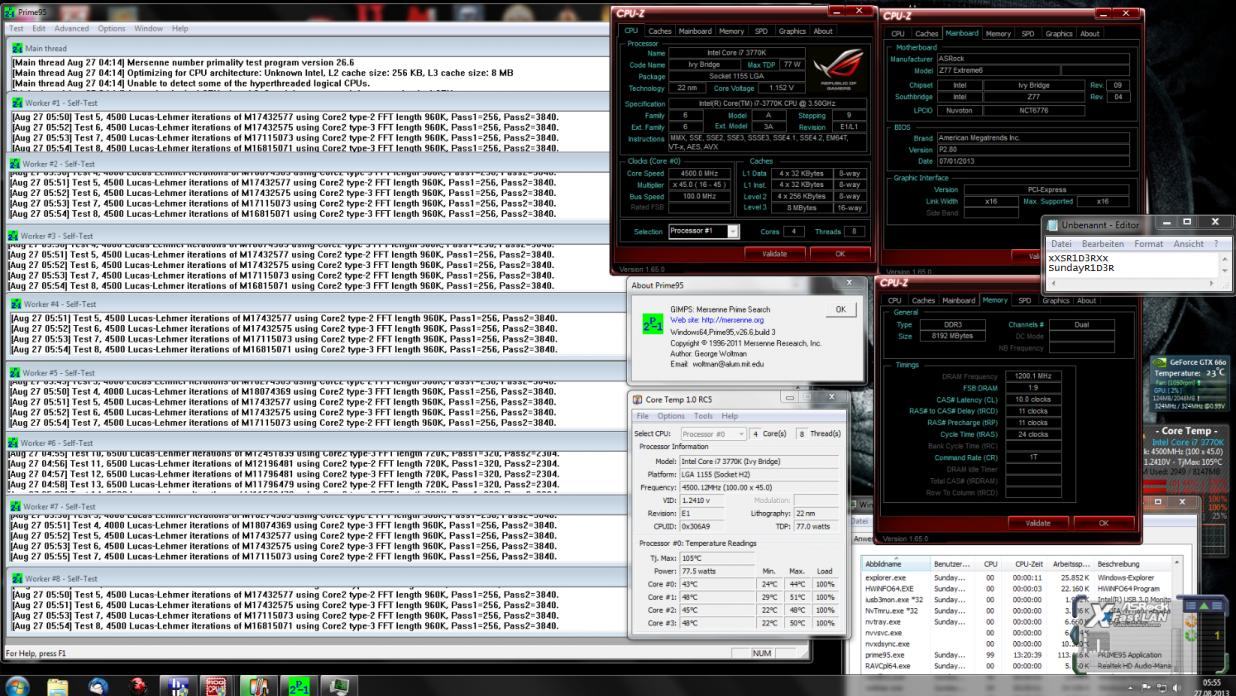The width and height of the screenshot is (1236, 696).
Task: Open the Edit menu in Prime95
Action: [39, 28]
